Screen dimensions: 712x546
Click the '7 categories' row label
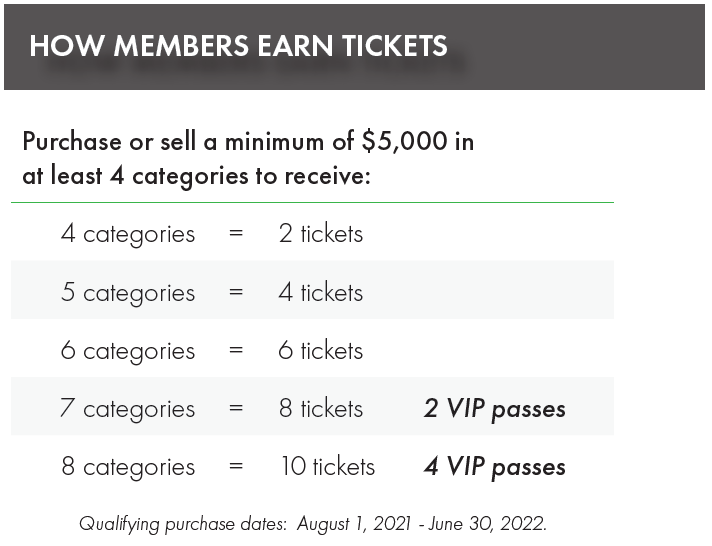point(127,409)
